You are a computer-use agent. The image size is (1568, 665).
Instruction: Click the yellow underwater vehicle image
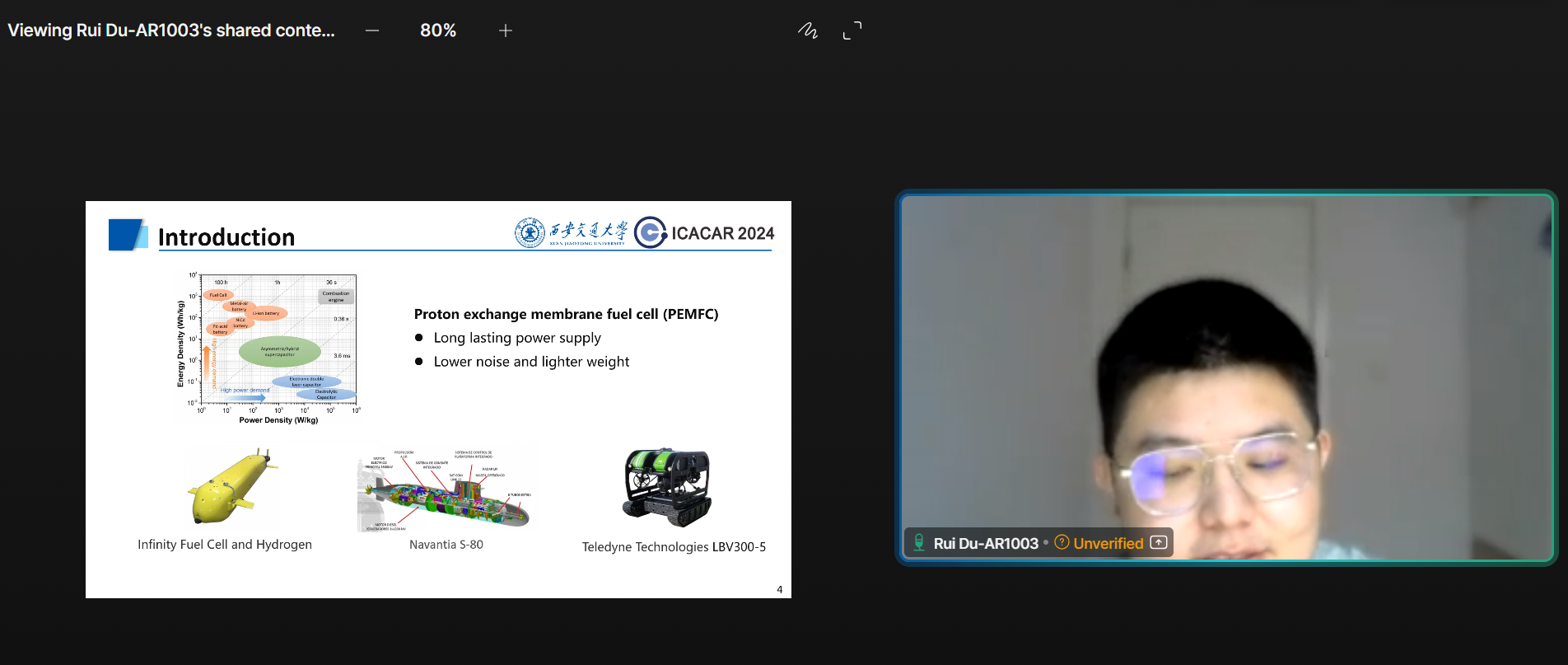click(x=233, y=486)
